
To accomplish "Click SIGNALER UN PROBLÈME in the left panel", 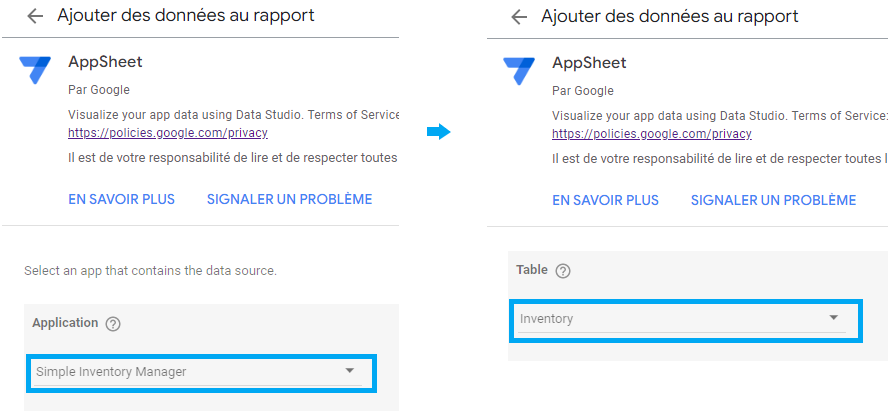I will pos(289,199).
